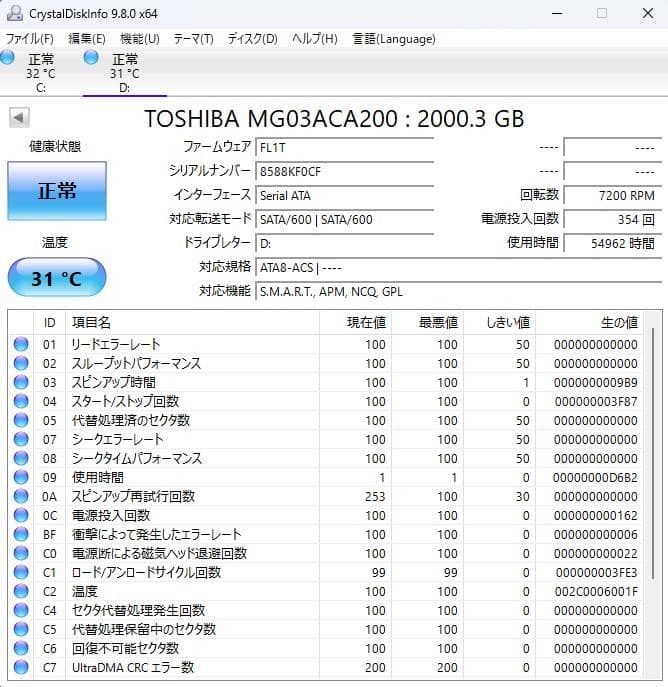Open the 編集(E) menu
668x687 pixels.
click(87, 39)
